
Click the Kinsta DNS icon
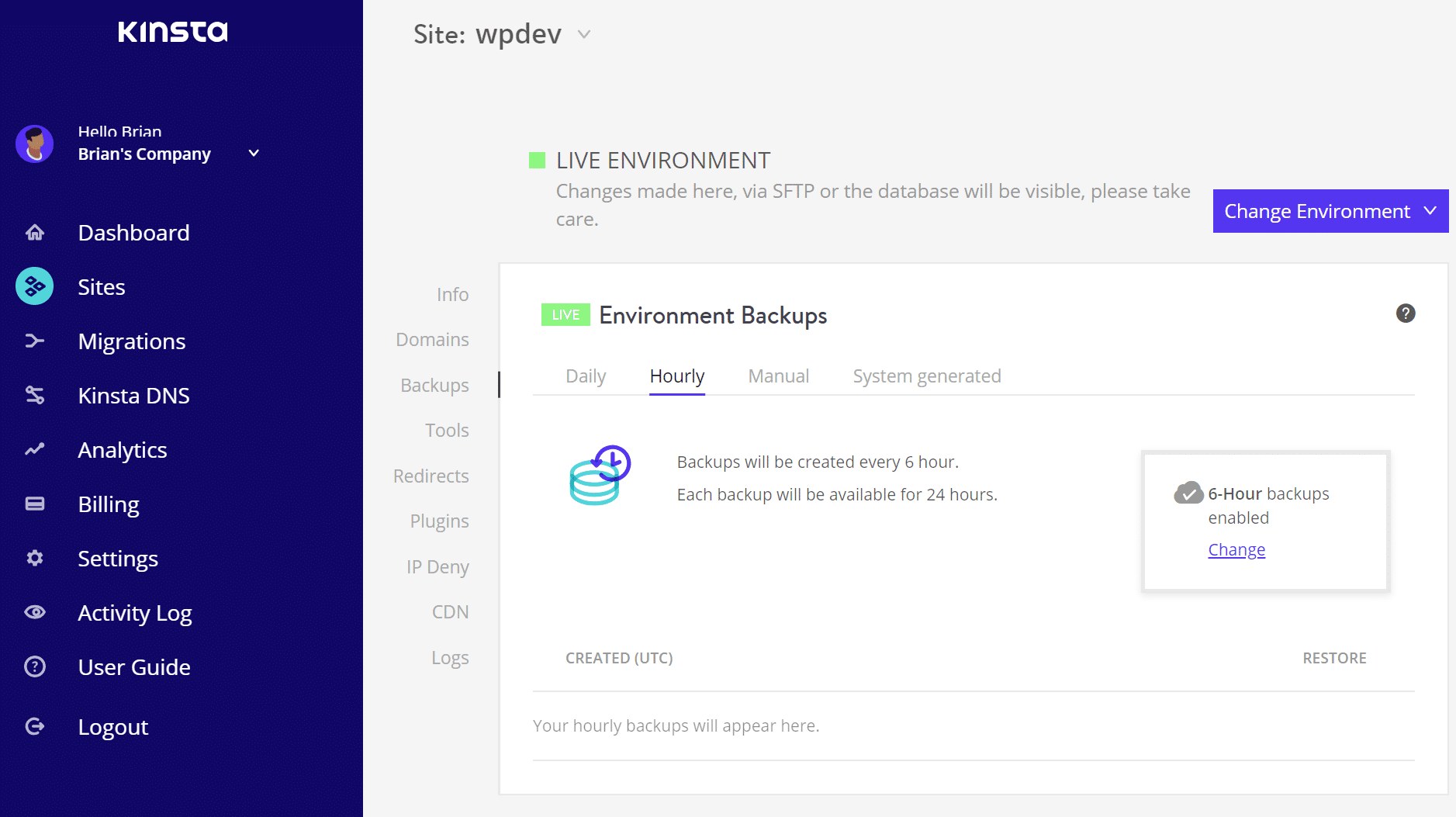pos(35,395)
